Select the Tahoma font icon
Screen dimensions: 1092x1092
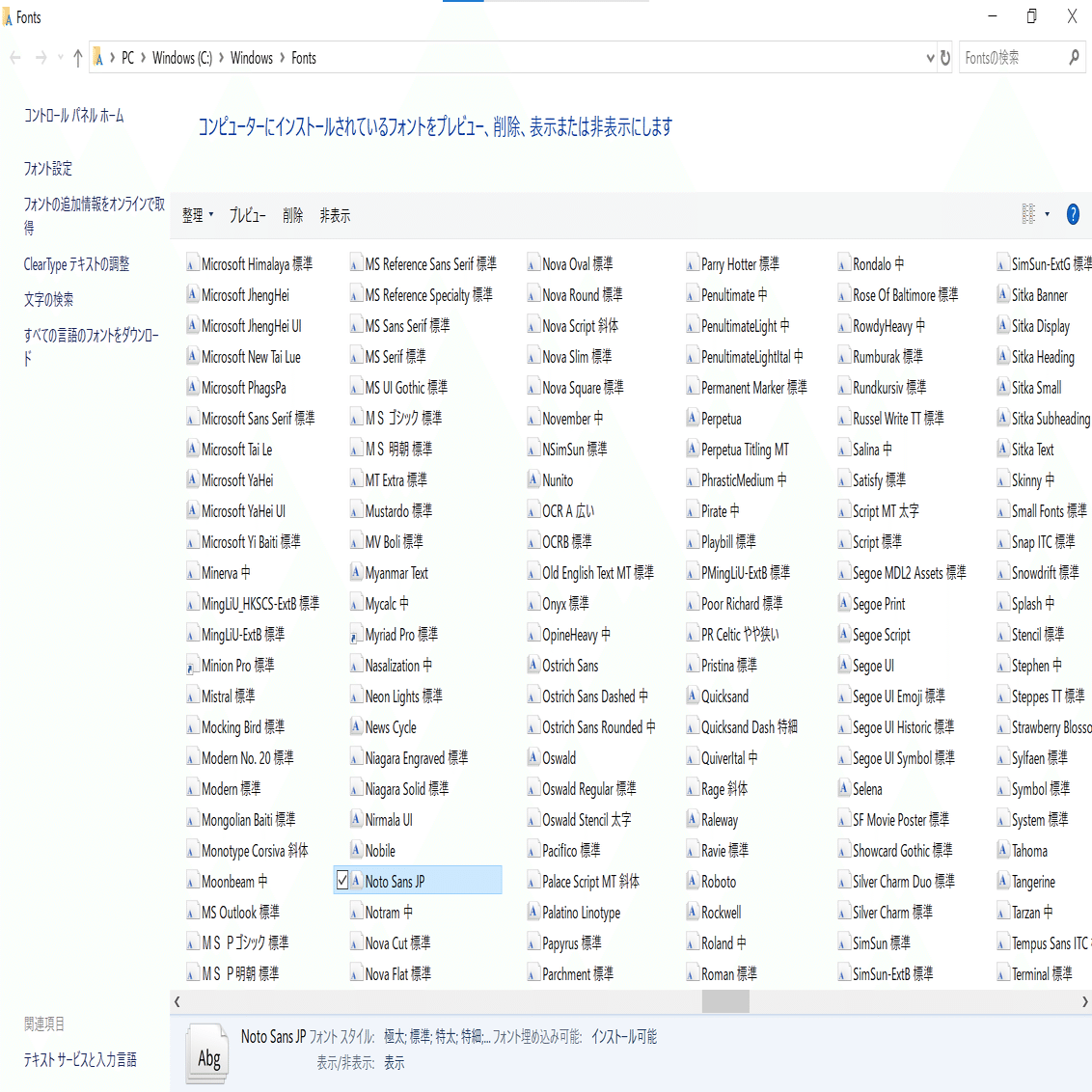coord(1003,850)
